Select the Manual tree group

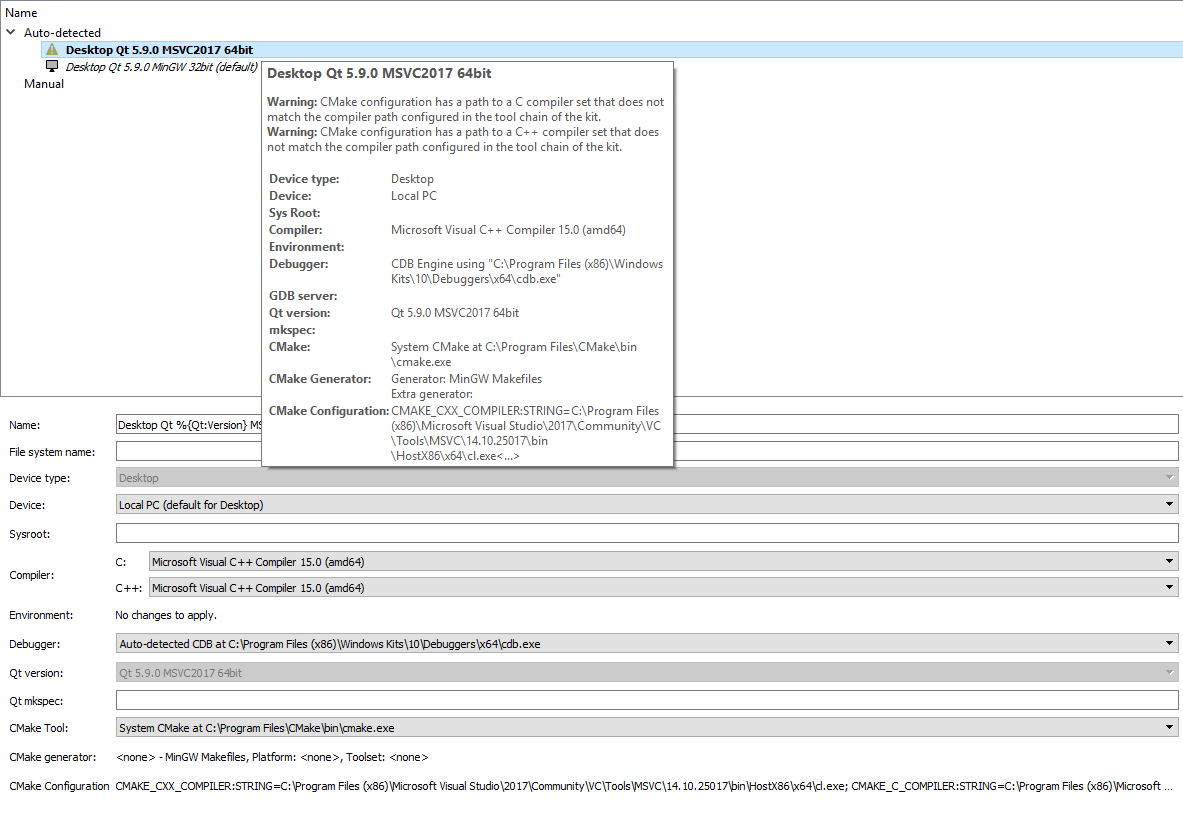(44, 84)
